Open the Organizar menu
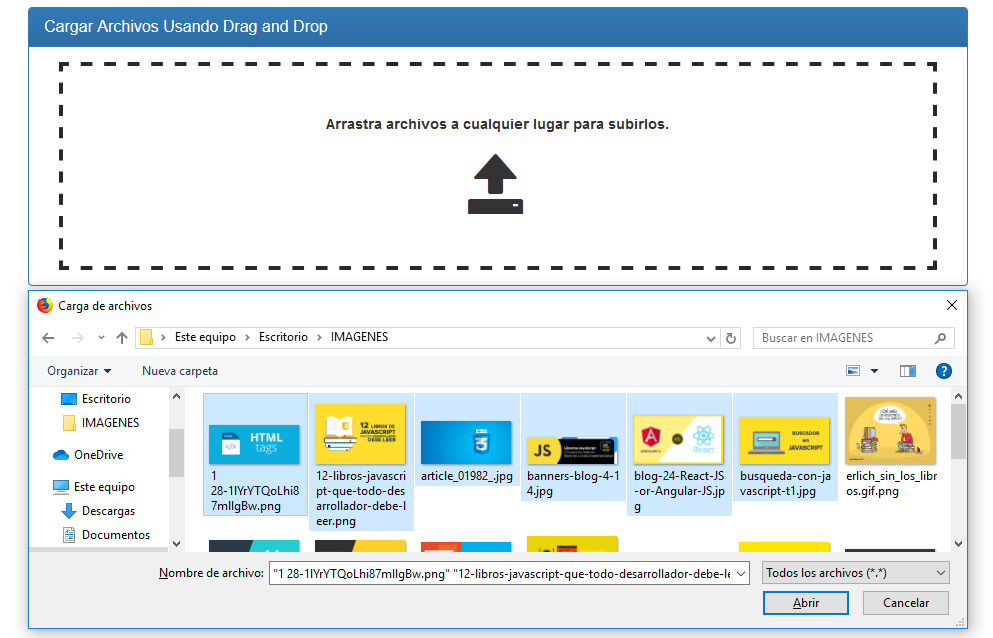The width and height of the screenshot is (993, 638). click(79, 371)
